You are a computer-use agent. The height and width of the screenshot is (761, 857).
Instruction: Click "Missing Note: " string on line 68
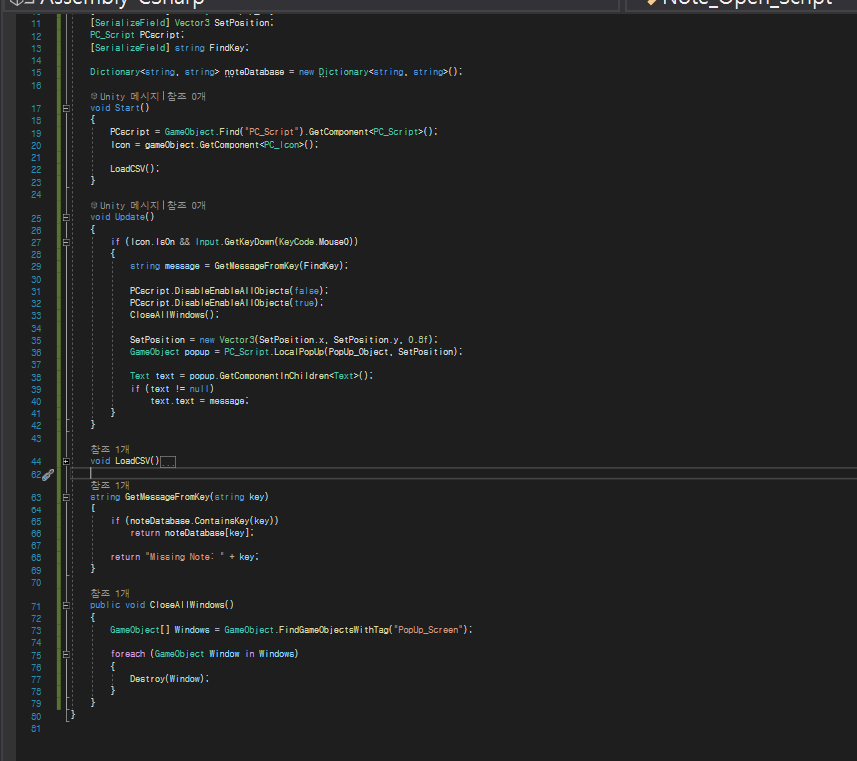tap(185, 557)
